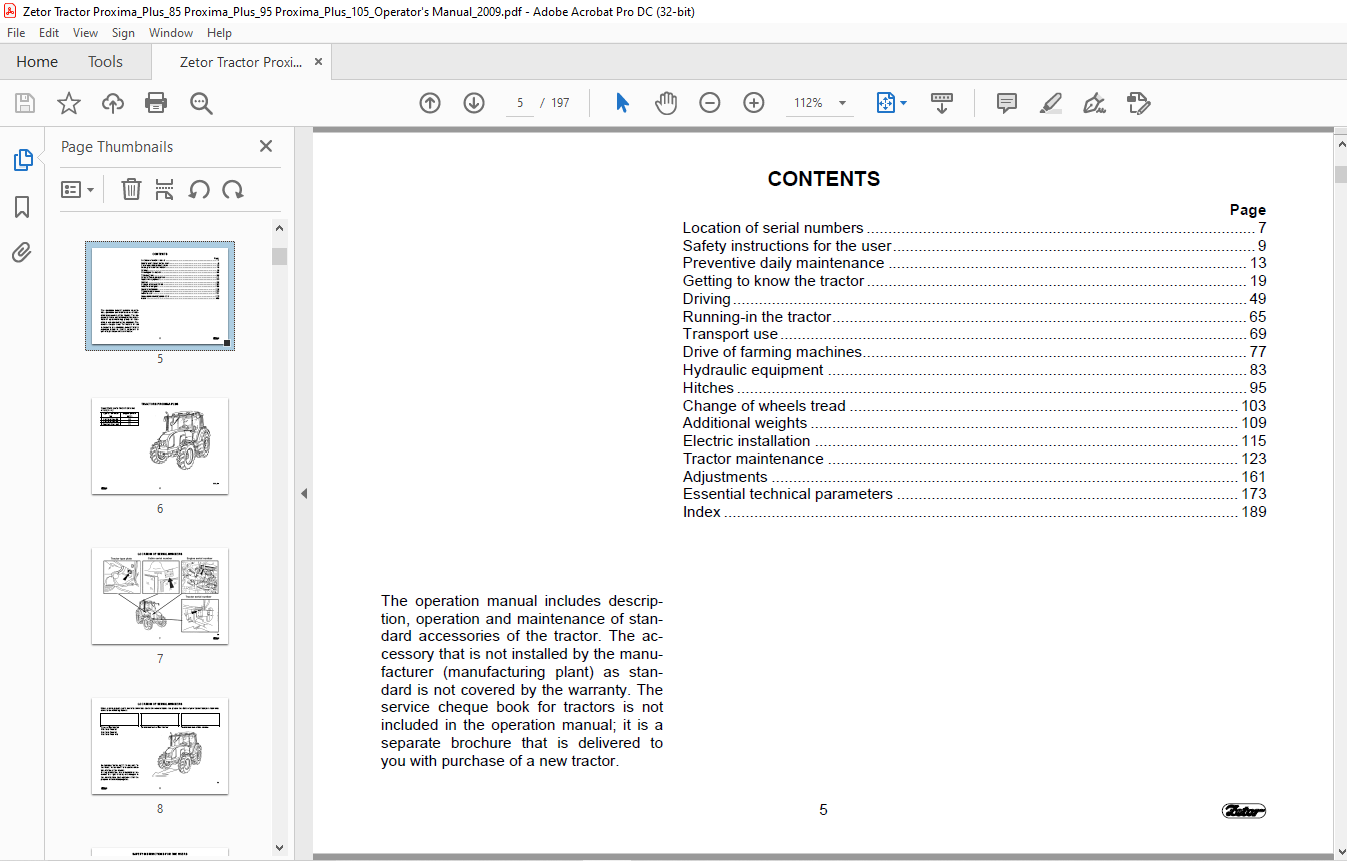Click thumbnails panel scroll down arrow

(x=279, y=847)
